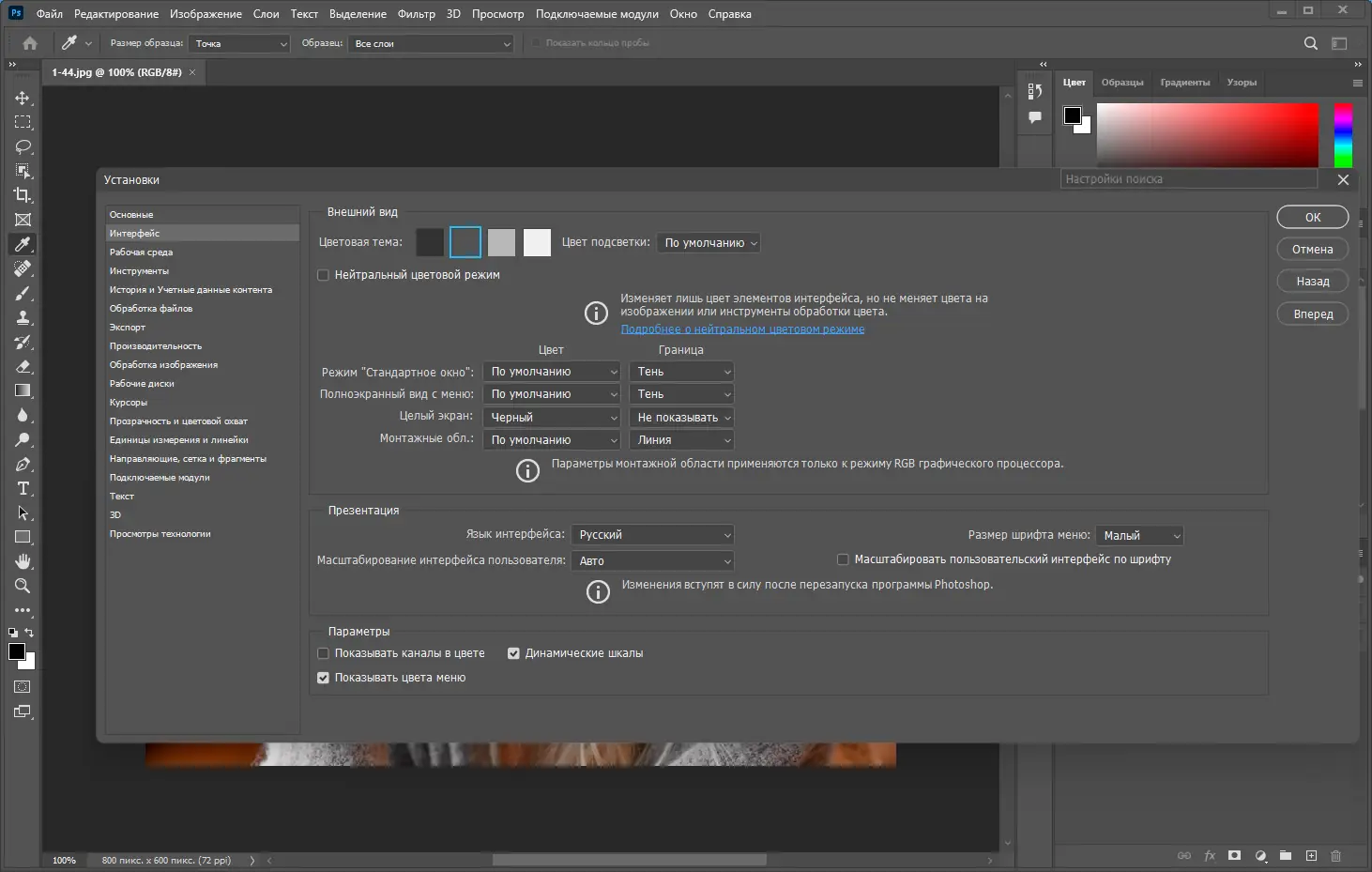Open Язык интерфейса dropdown
This screenshot has height=872, width=1372.
click(653, 535)
